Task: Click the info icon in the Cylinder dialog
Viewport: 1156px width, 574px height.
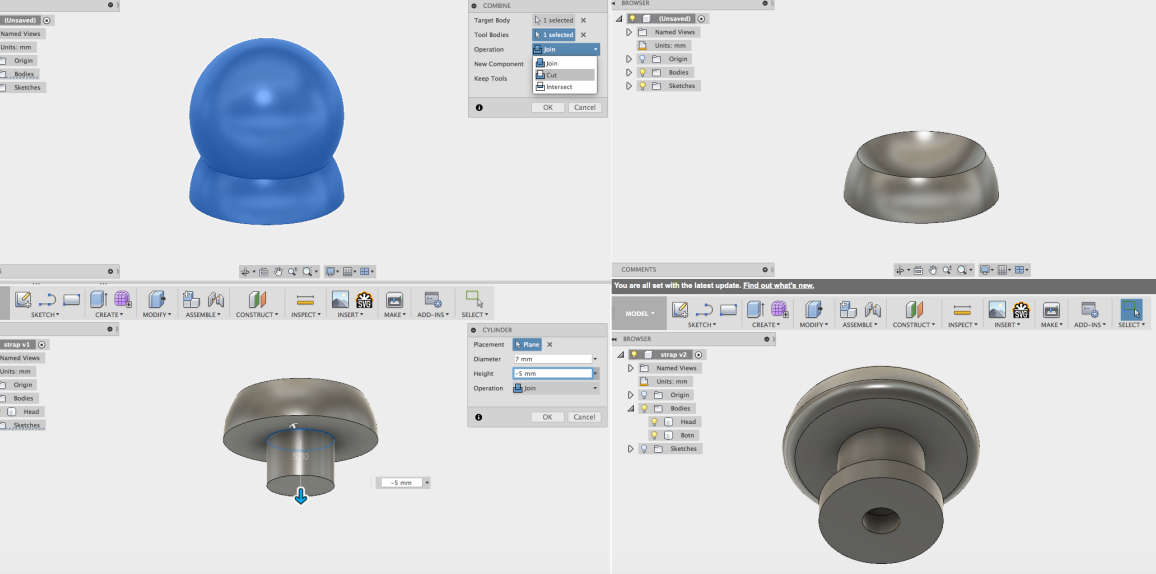Action: pyautogui.click(x=478, y=417)
